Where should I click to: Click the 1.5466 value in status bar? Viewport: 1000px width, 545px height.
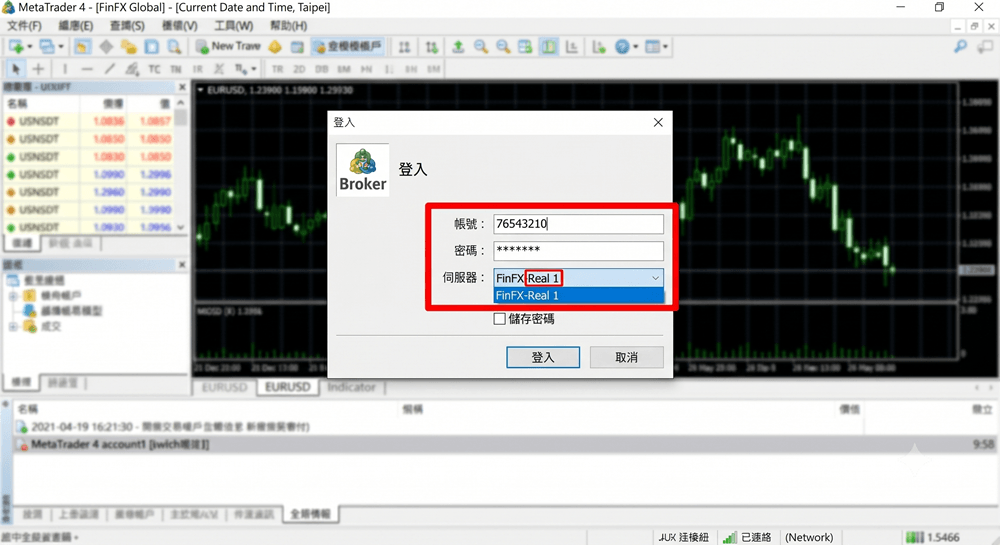point(943,537)
